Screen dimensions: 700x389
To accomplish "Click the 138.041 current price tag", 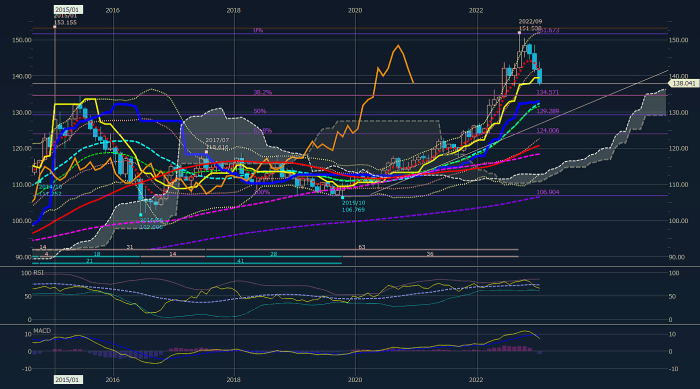I will 683,84.
